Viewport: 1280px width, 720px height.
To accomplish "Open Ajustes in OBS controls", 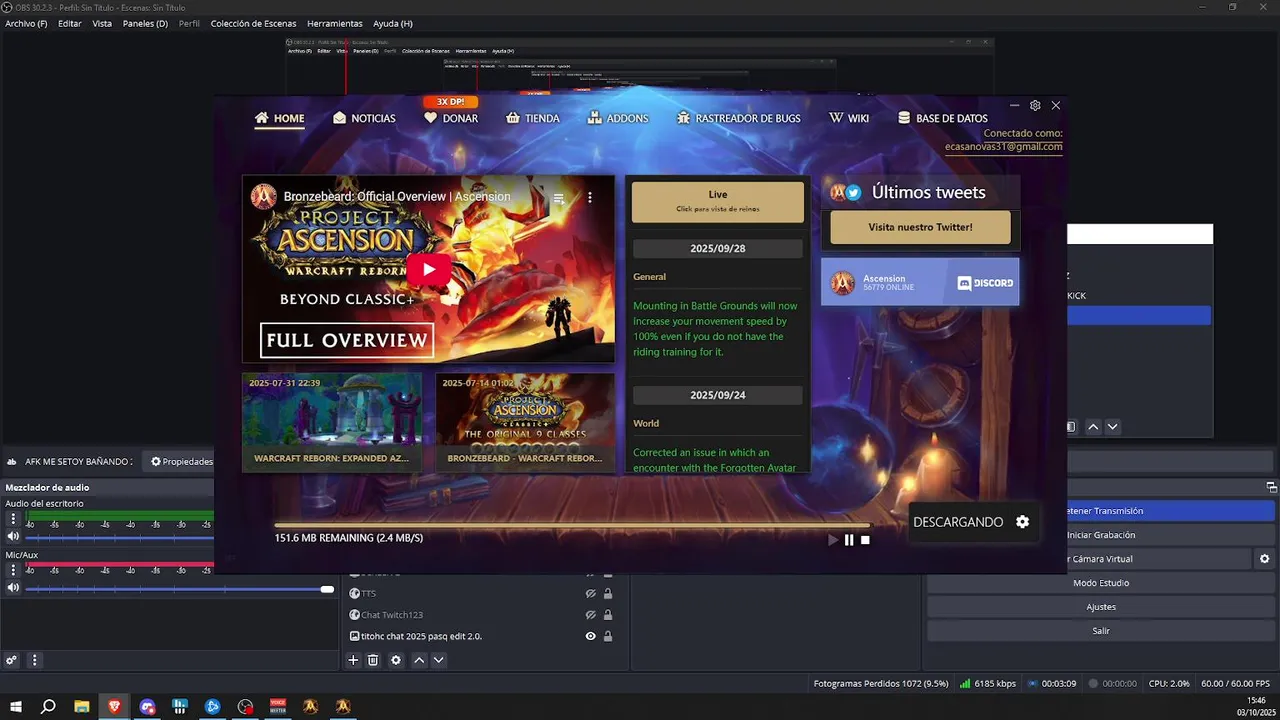I will point(1101,607).
